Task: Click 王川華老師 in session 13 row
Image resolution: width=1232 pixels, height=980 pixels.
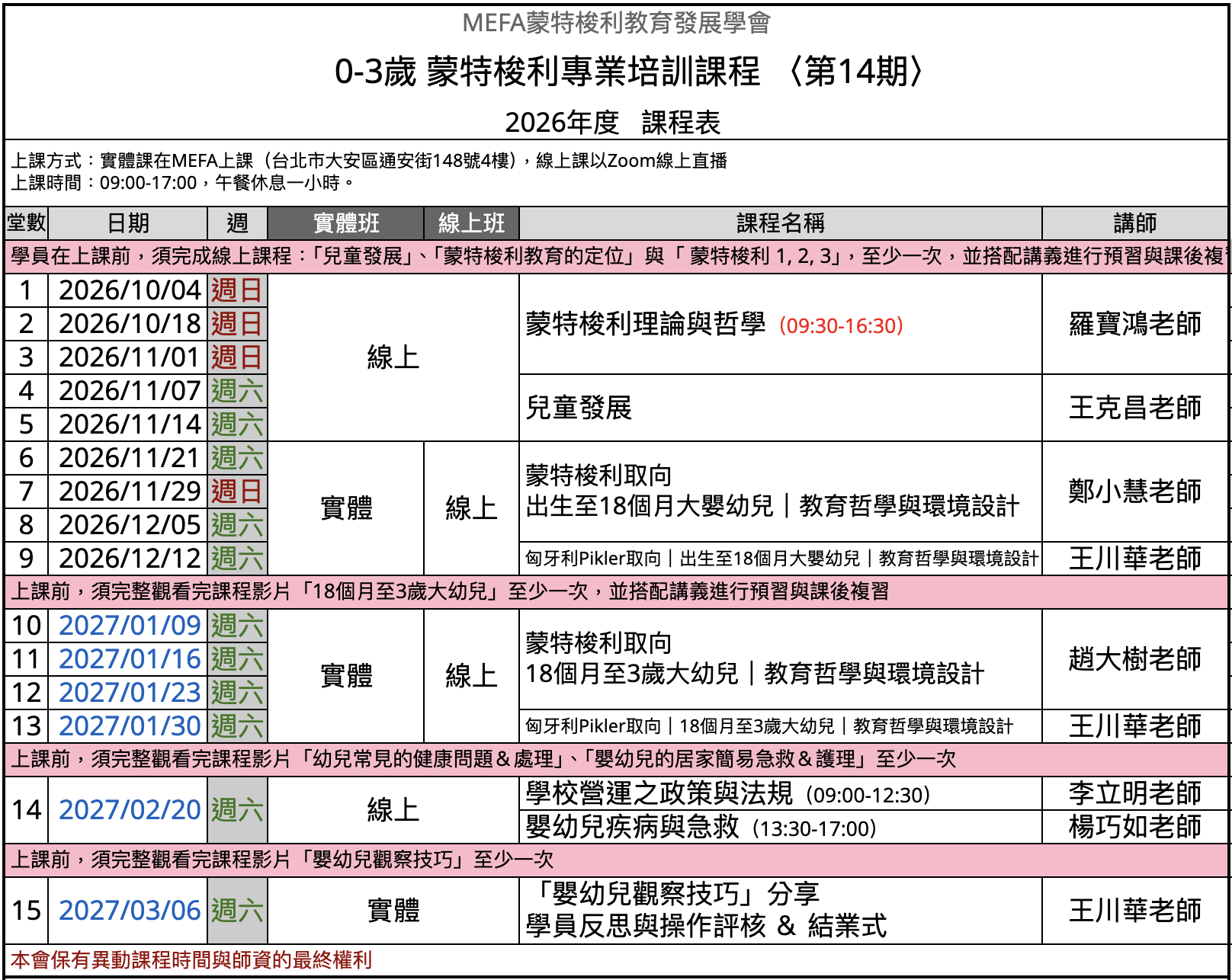Action: click(1134, 726)
